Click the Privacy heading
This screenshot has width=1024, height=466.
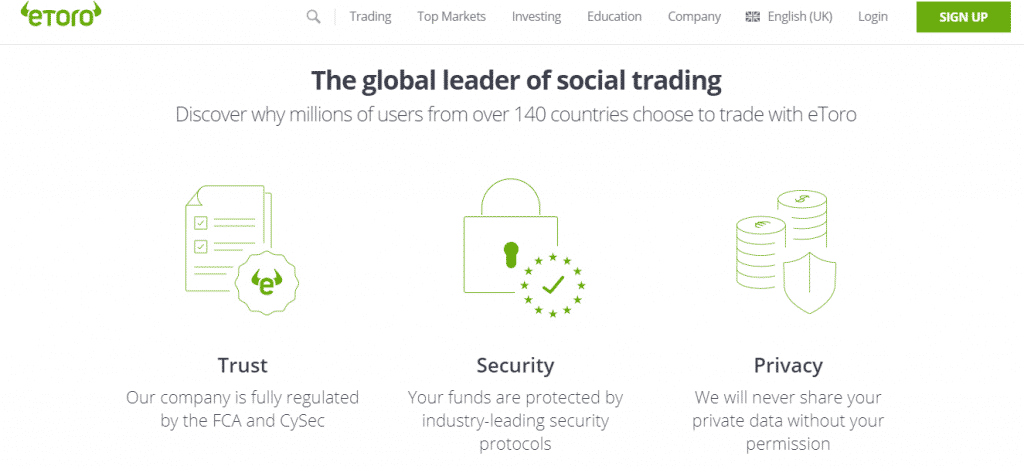coord(788,365)
